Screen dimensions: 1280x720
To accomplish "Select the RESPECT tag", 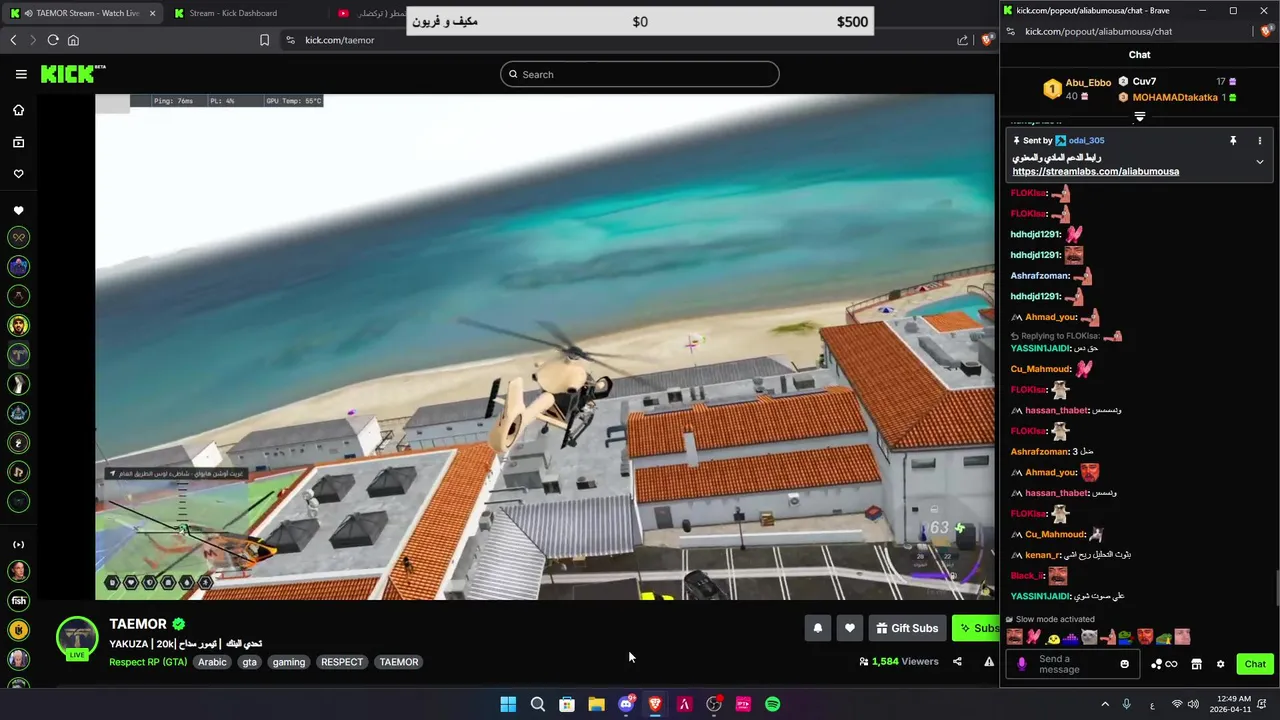I will click(342, 662).
